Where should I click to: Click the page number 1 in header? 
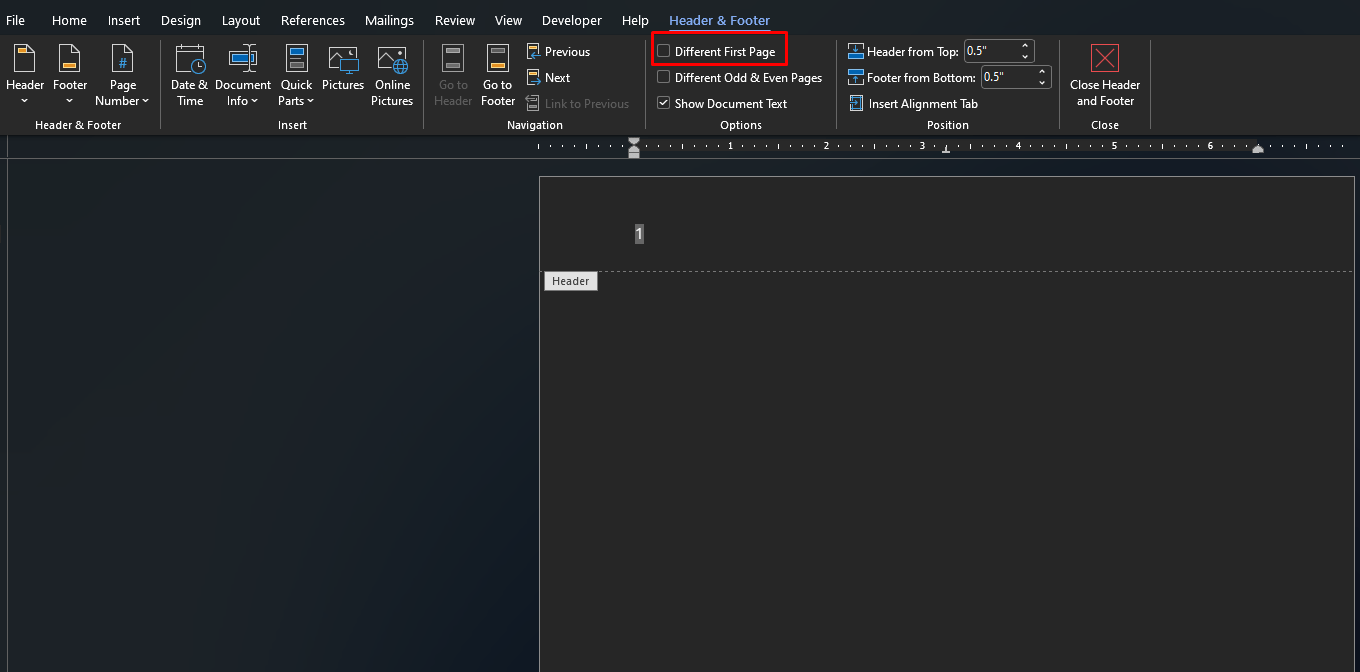(x=639, y=234)
